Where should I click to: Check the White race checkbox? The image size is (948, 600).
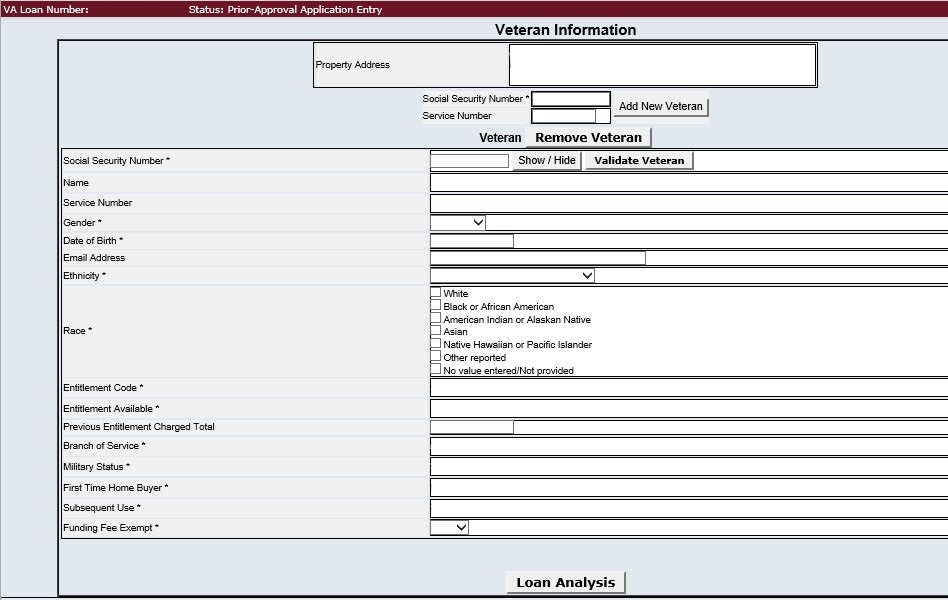click(436, 293)
